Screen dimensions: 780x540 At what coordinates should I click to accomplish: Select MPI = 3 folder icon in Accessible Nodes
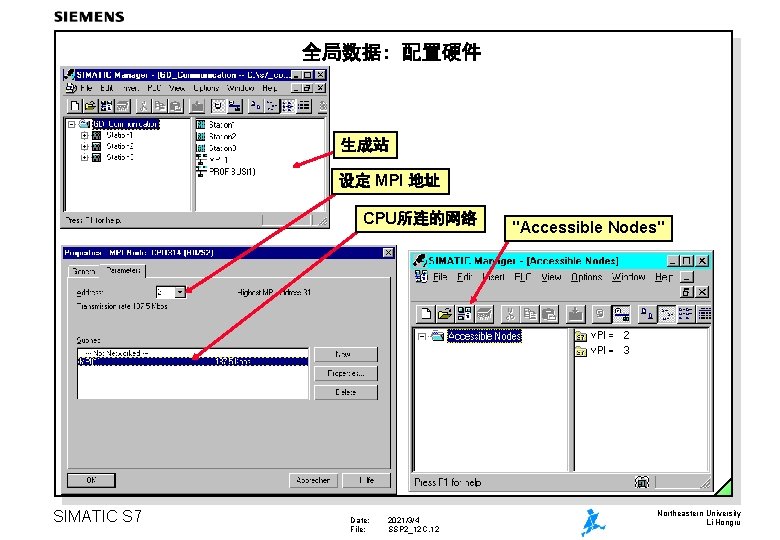pyautogui.click(x=581, y=351)
